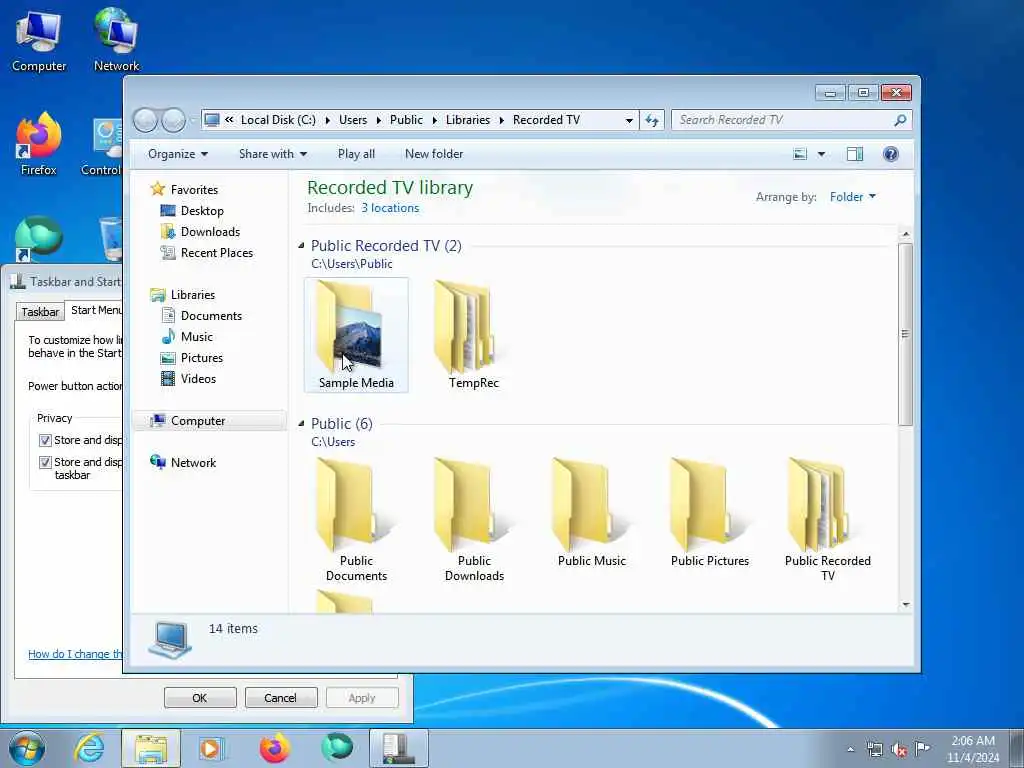This screenshot has width=1024, height=768.
Task: Click Libraries in the address breadcrumb
Action: tap(468, 120)
